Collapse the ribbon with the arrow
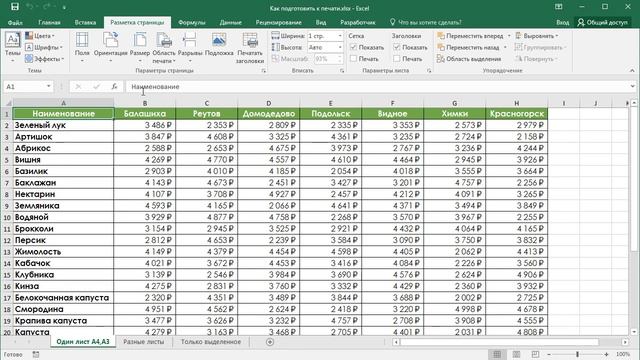The width and height of the screenshot is (640, 360). tap(632, 71)
